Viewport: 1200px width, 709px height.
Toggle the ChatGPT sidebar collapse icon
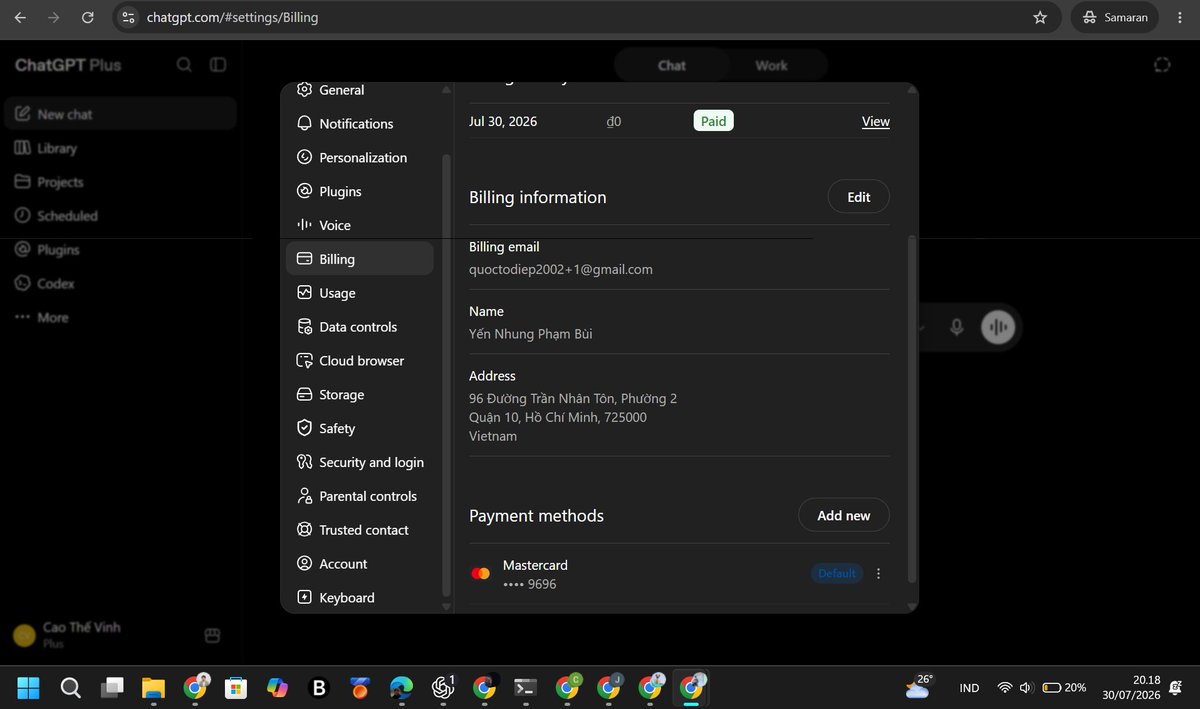click(218, 65)
